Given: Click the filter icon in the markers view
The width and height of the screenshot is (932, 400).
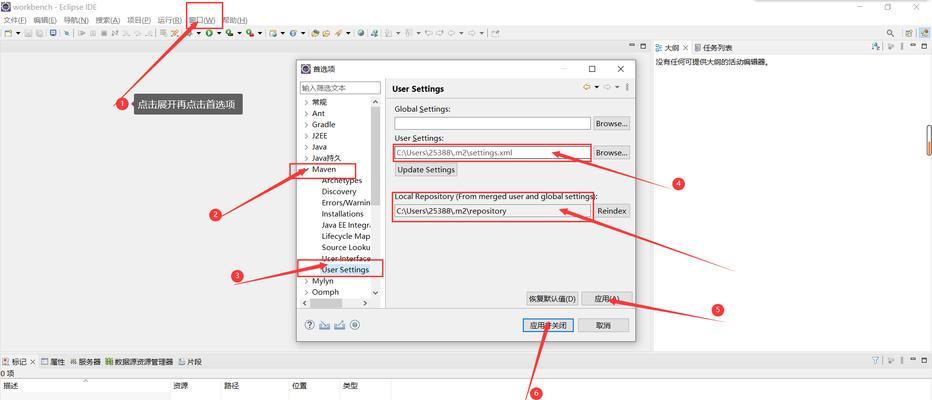Looking at the screenshot, I should pyautogui.click(x=875, y=360).
